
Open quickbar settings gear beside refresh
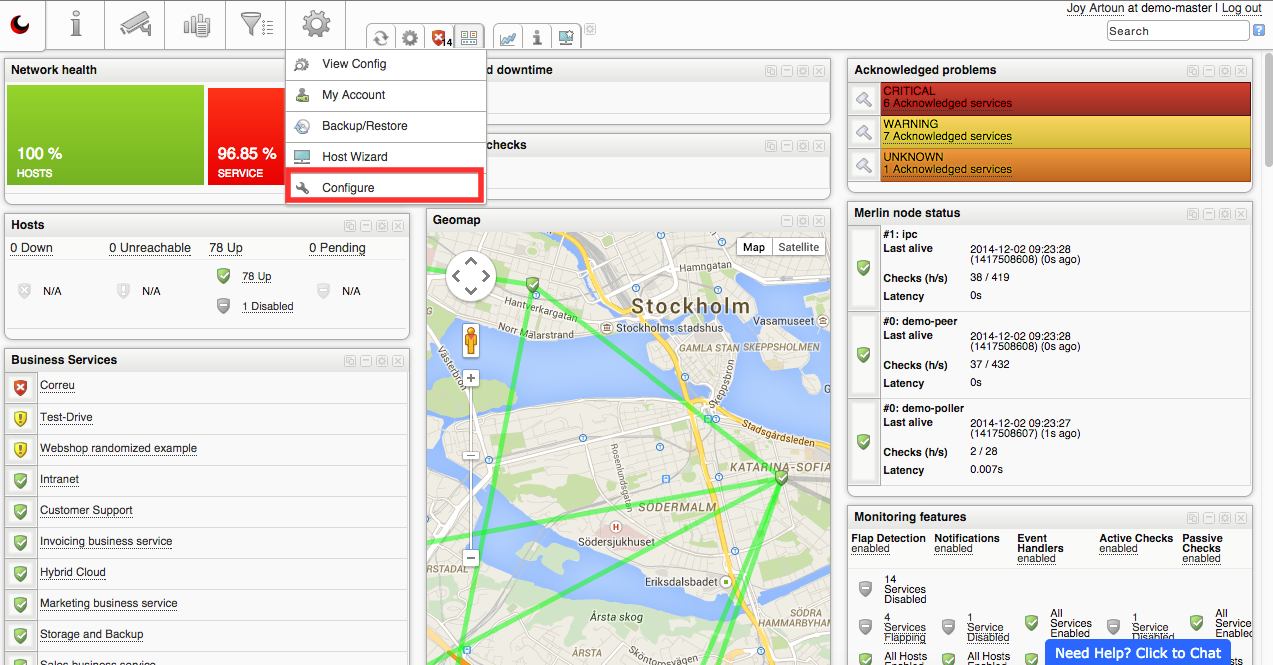click(410, 38)
